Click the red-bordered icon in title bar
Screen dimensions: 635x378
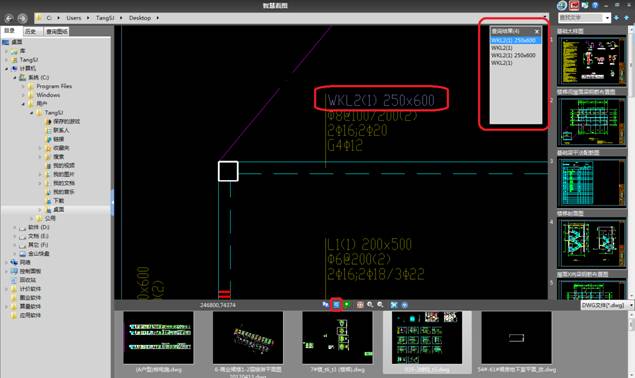click(x=574, y=5)
